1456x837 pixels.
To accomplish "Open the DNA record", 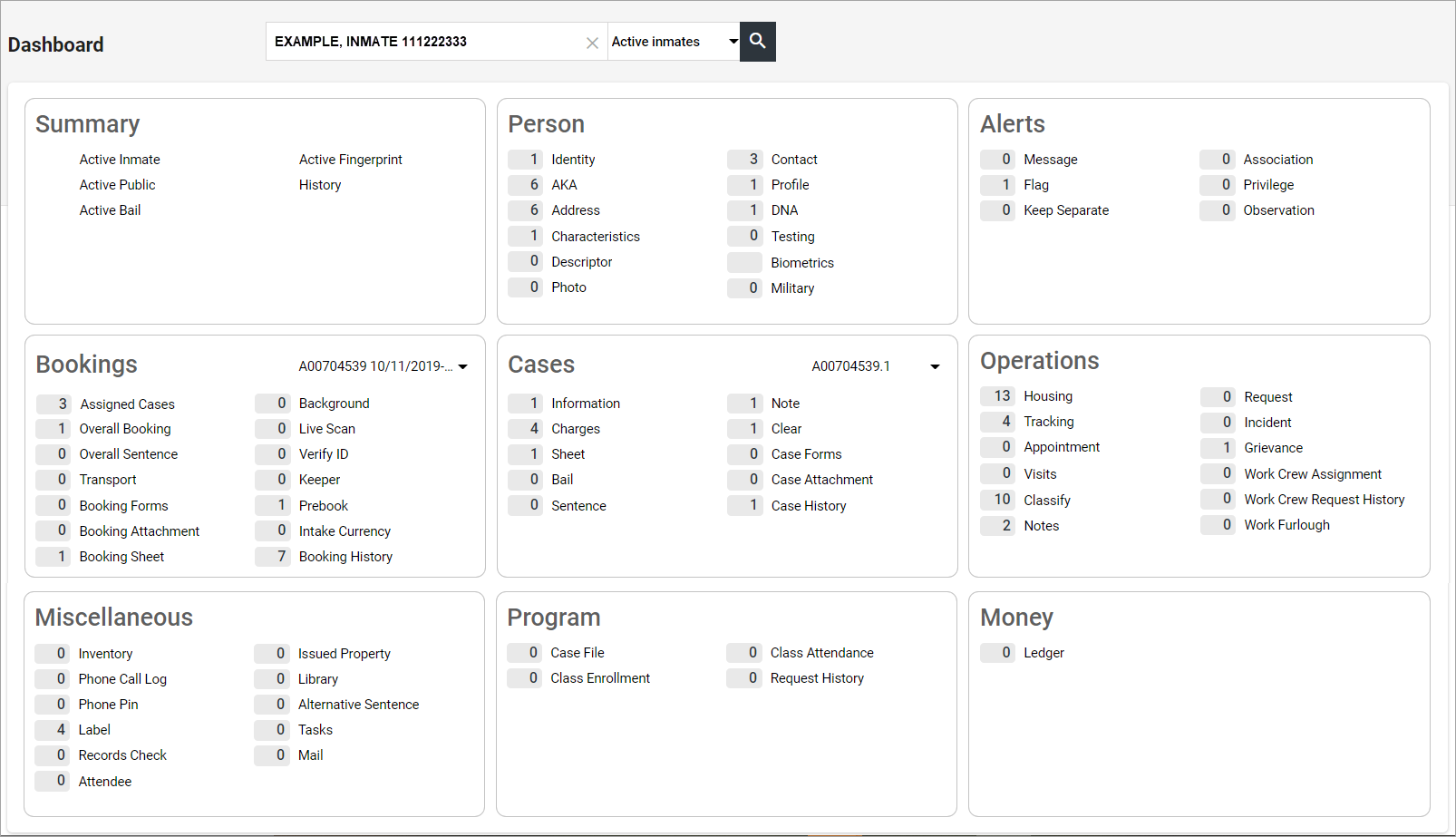I will tap(784, 210).
